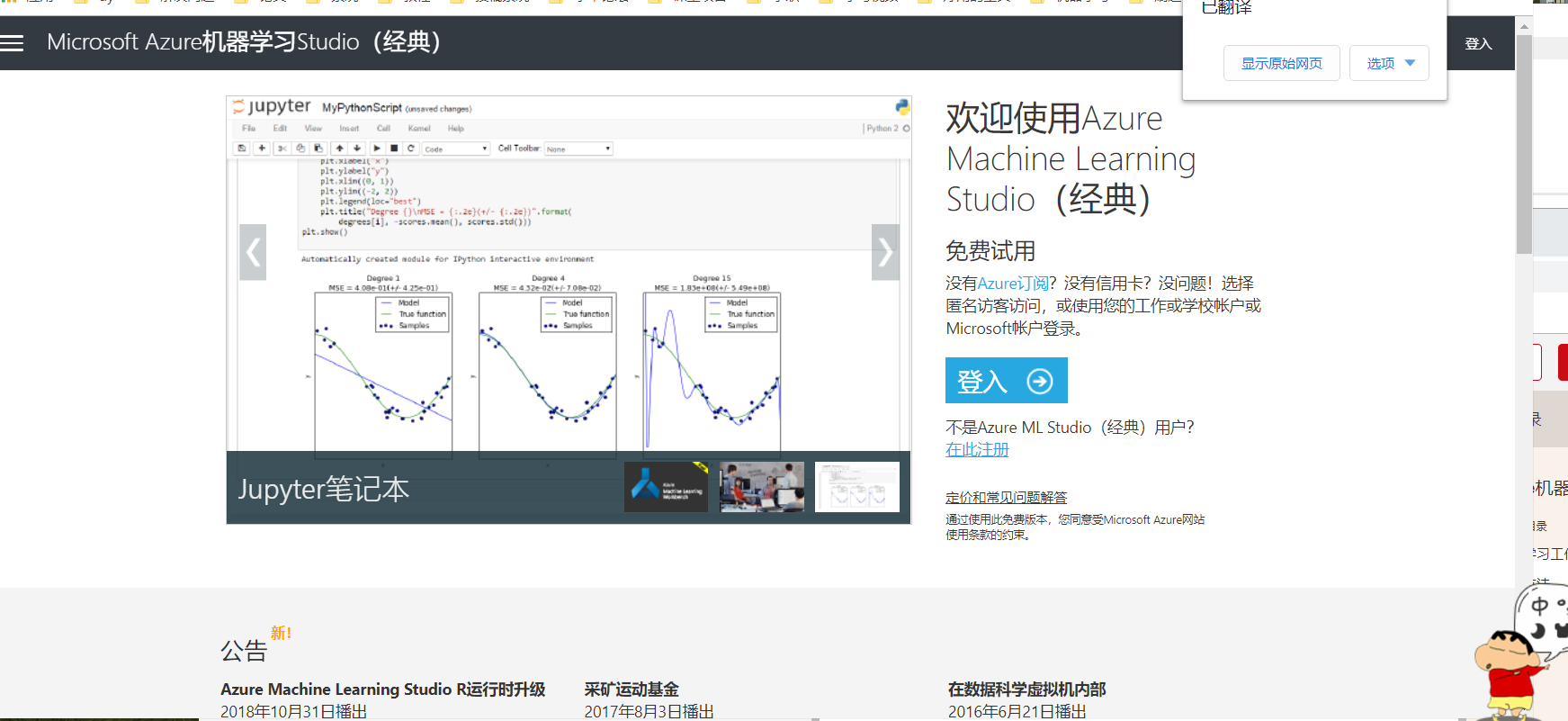The width and height of the screenshot is (1568, 721).
Task: Click the Microsoft Azure机器学习Studio title
Action: (244, 42)
